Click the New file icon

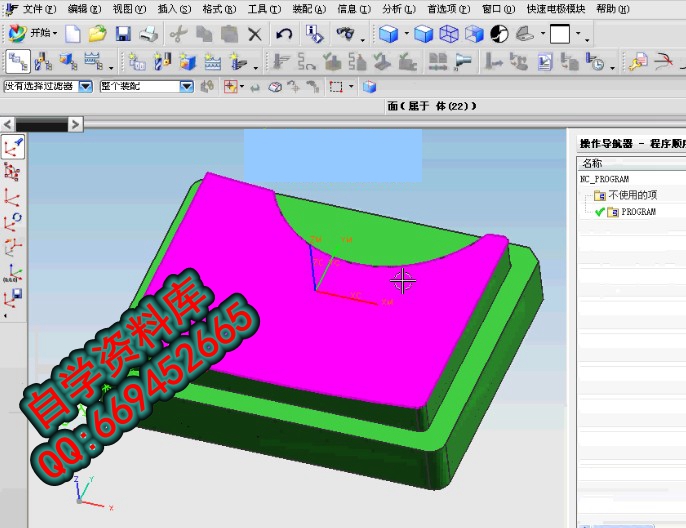point(73,34)
